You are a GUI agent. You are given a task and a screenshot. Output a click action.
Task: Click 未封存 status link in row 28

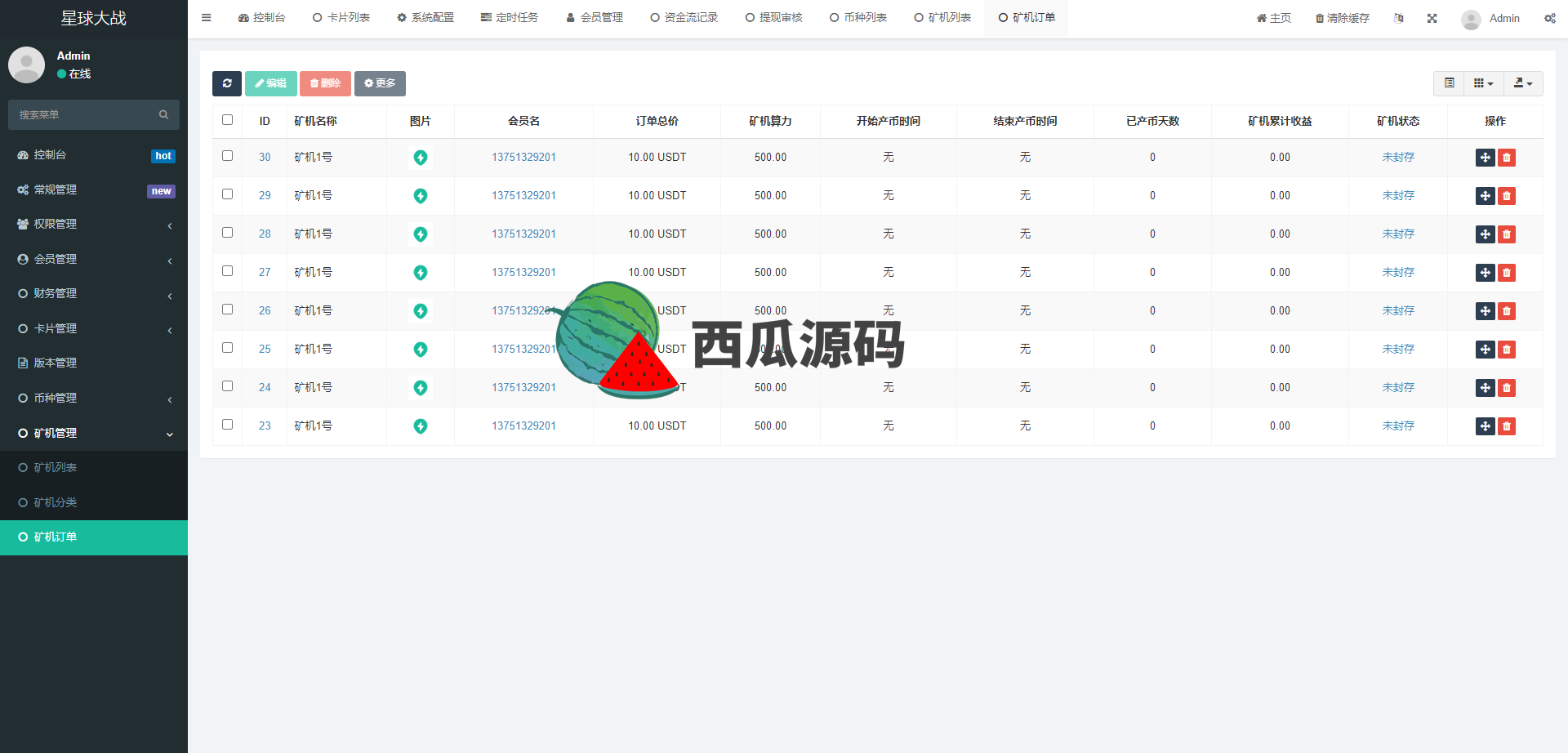click(x=1398, y=234)
